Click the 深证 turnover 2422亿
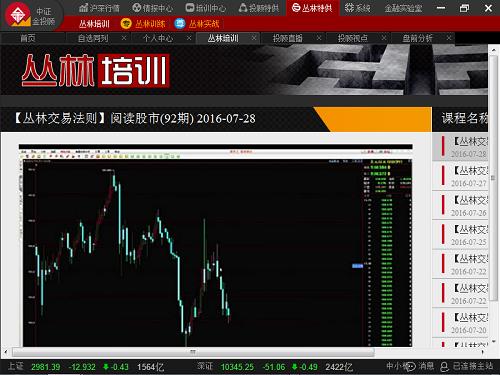The image size is (500, 375). tap(339, 367)
